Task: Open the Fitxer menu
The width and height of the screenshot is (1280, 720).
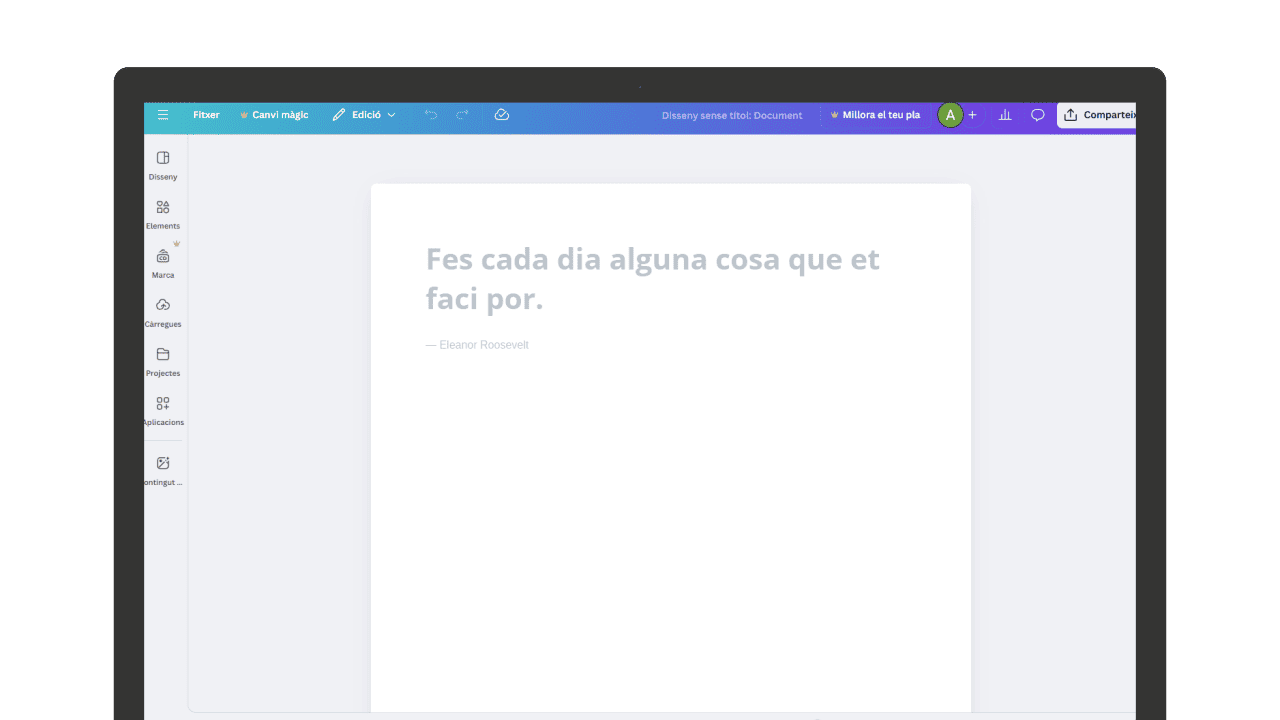Action: [x=206, y=115]
